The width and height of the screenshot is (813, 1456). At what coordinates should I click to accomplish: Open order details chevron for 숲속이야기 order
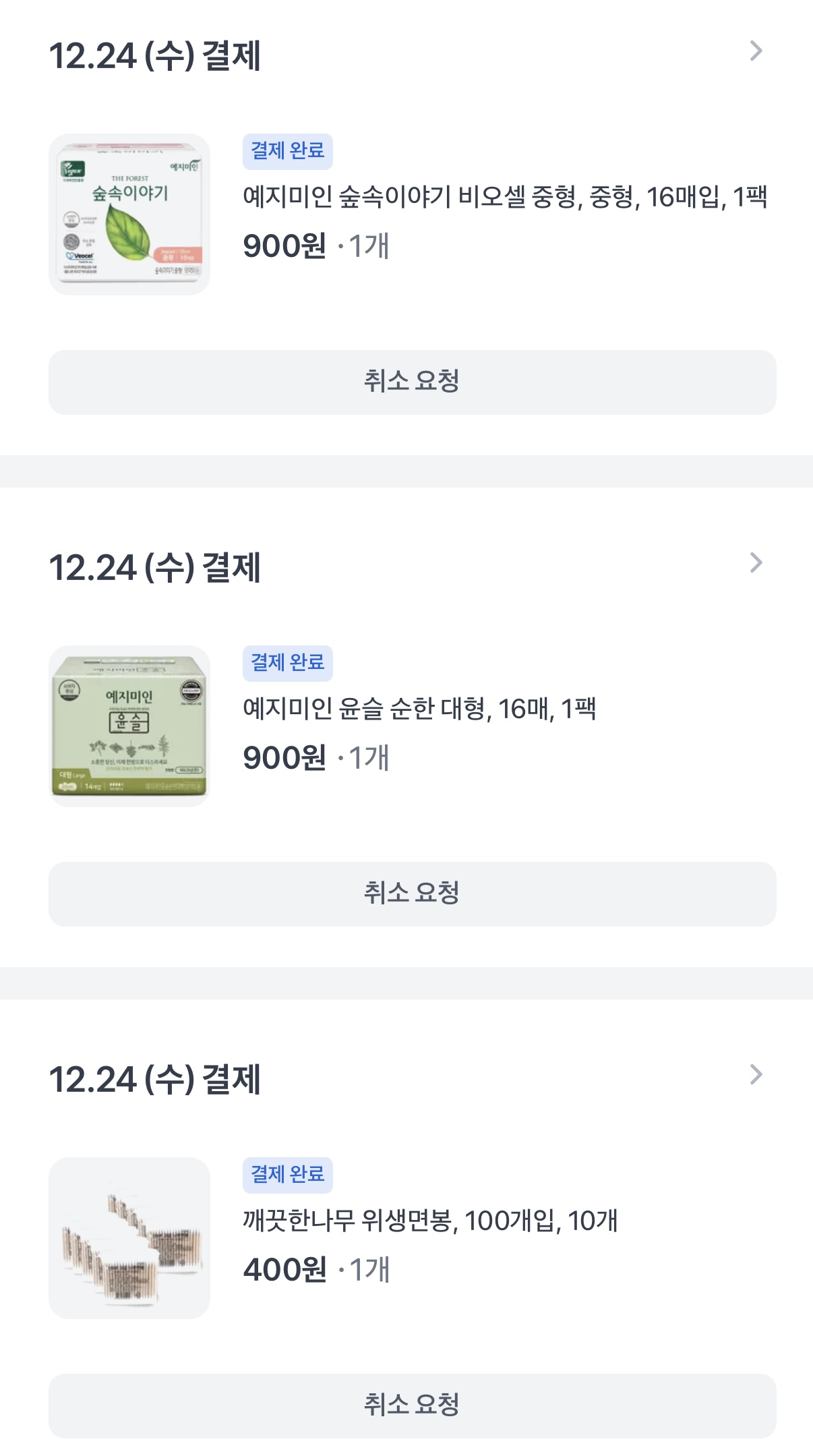pyautogui.click(x=756, y=51)
